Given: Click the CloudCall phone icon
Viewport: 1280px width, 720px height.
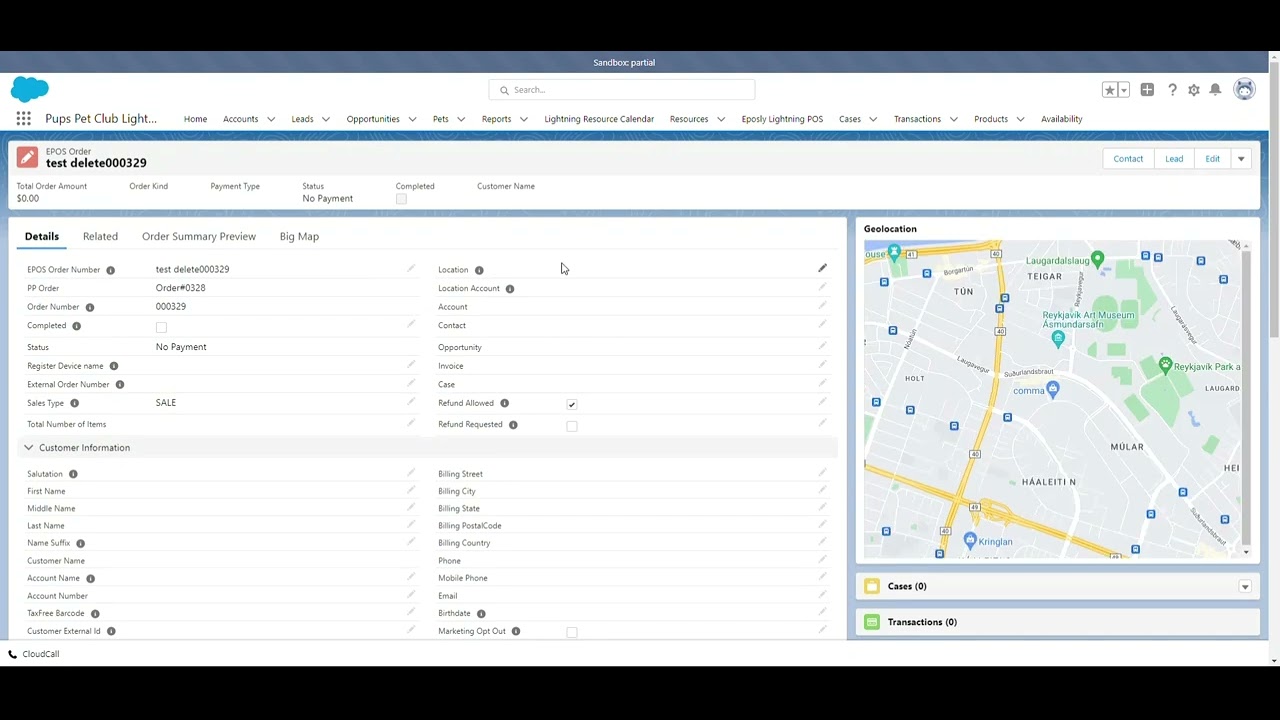Looking at the screenshot, I should (13, 654).
